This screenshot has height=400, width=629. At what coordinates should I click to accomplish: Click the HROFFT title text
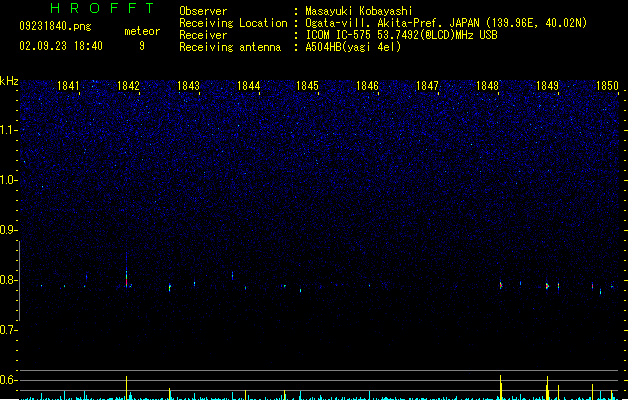pos(102,8)
